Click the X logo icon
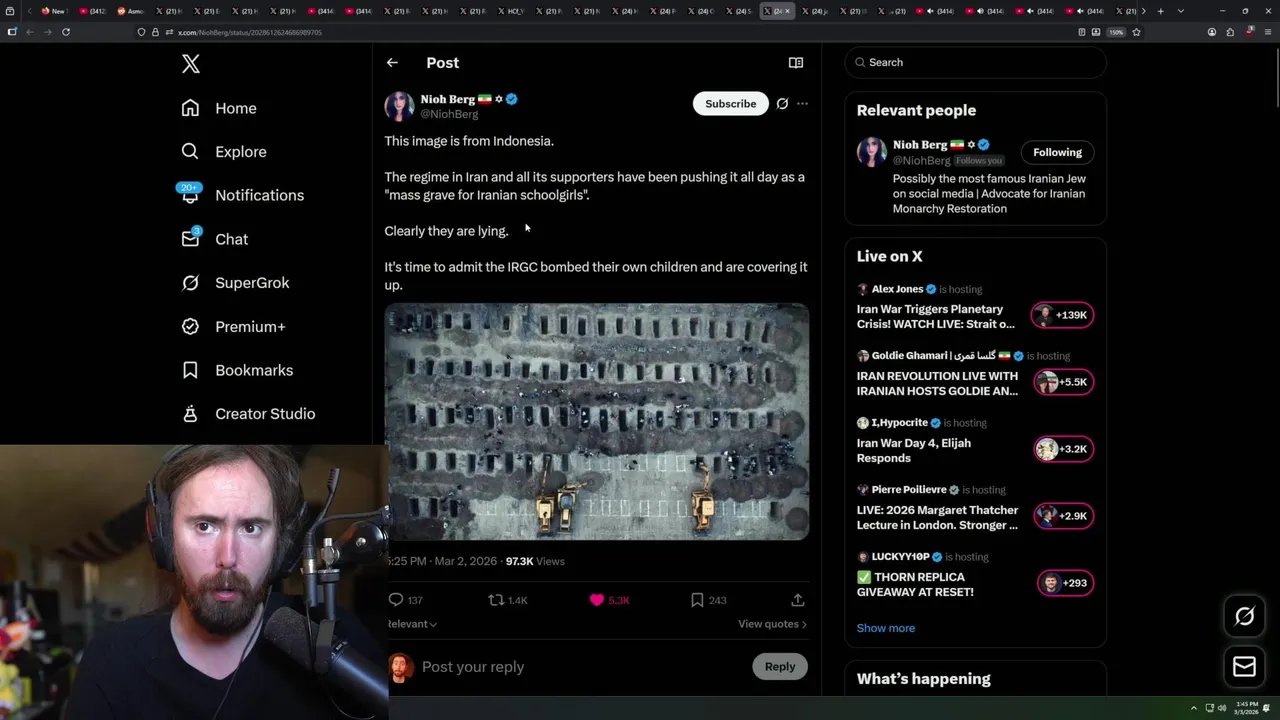Screen dimensions: 1280x720 point(191,64)
